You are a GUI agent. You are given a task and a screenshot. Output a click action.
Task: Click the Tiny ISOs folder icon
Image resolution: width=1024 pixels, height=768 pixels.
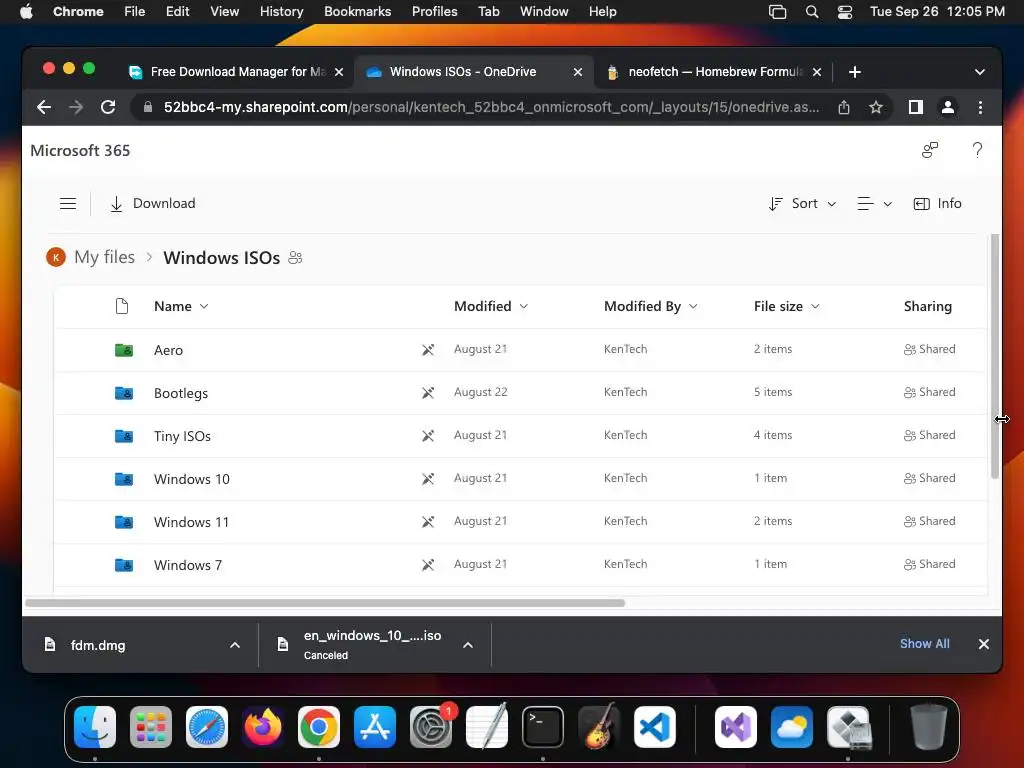coord(124,436)
